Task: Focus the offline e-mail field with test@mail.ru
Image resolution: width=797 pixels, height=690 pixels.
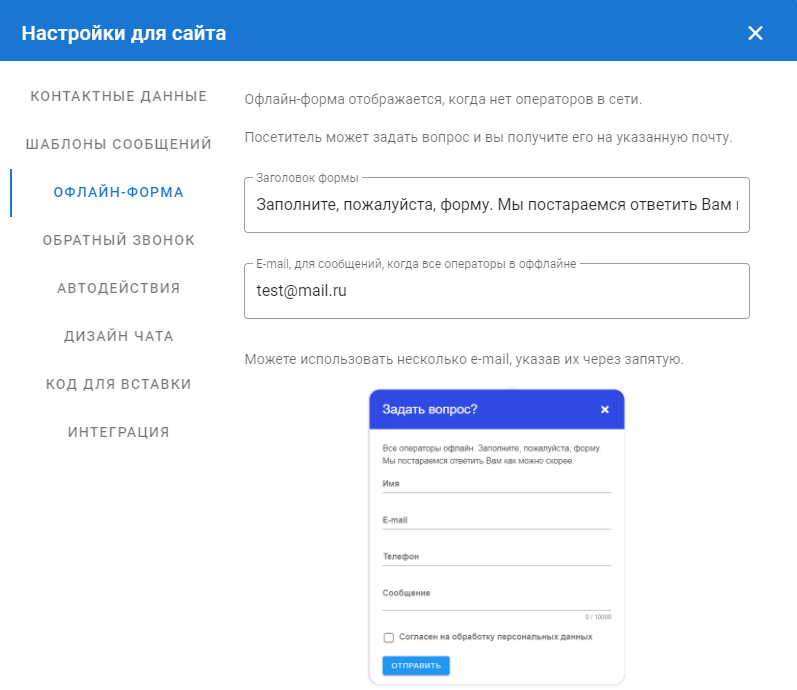Action: (x=496, y=291)
